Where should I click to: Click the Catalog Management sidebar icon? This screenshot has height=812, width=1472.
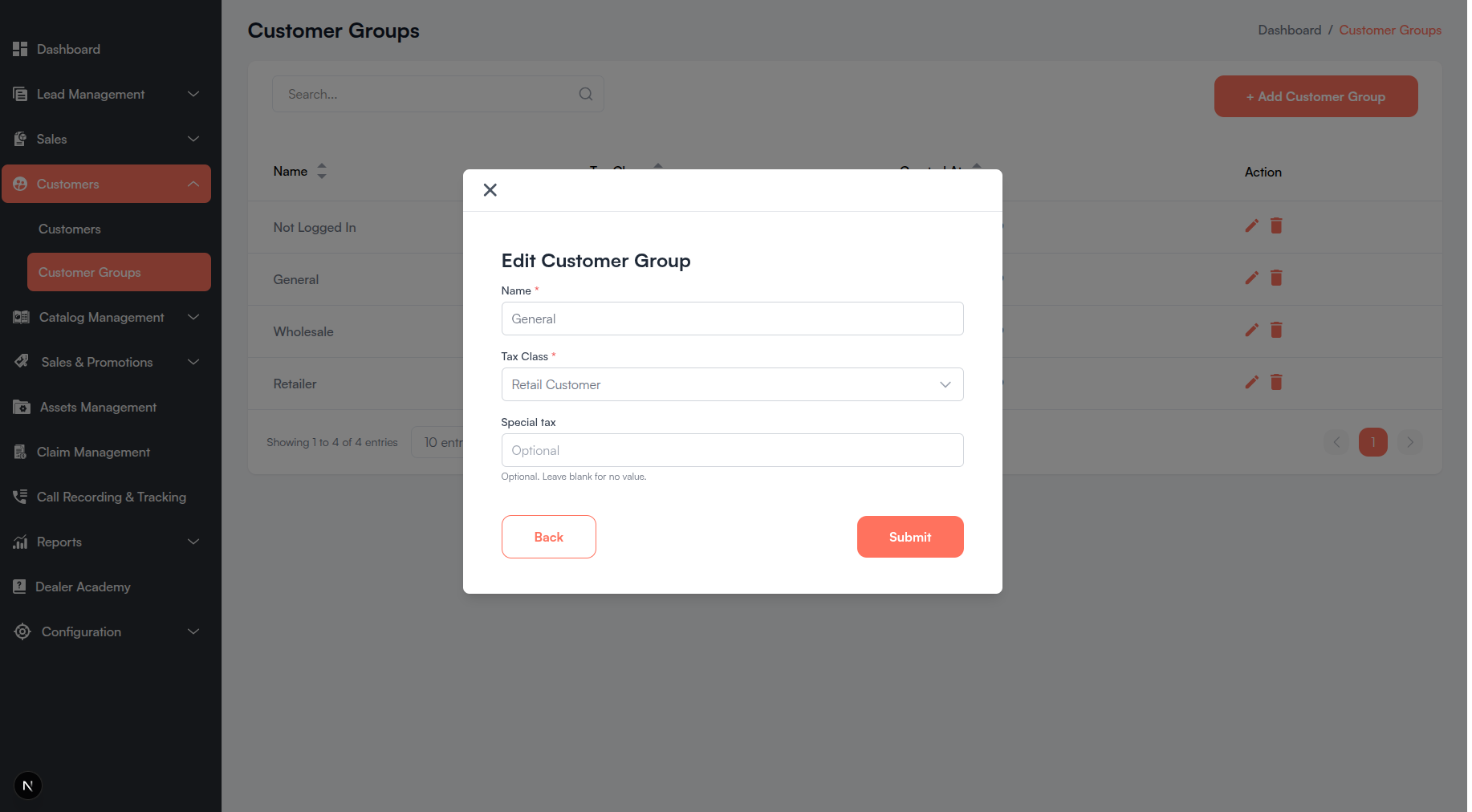click(21, 317)
